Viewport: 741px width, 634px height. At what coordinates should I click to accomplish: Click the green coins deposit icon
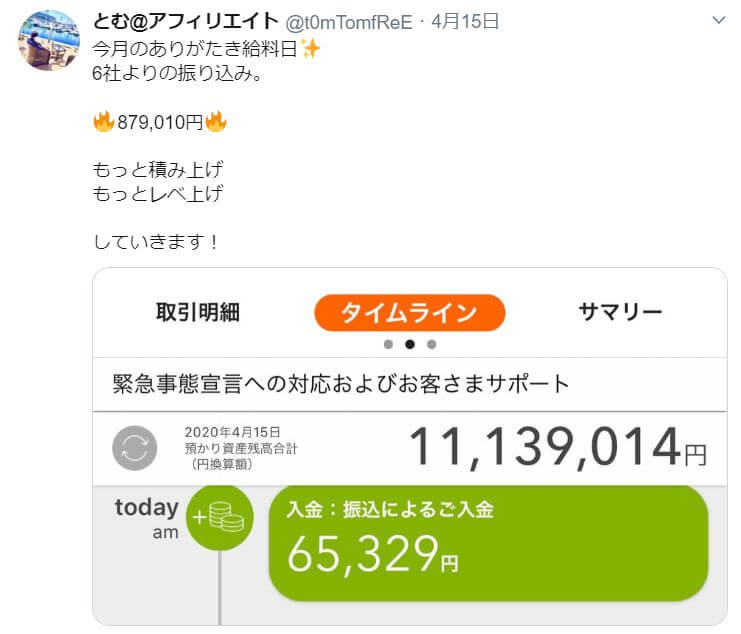pos(220,517)
